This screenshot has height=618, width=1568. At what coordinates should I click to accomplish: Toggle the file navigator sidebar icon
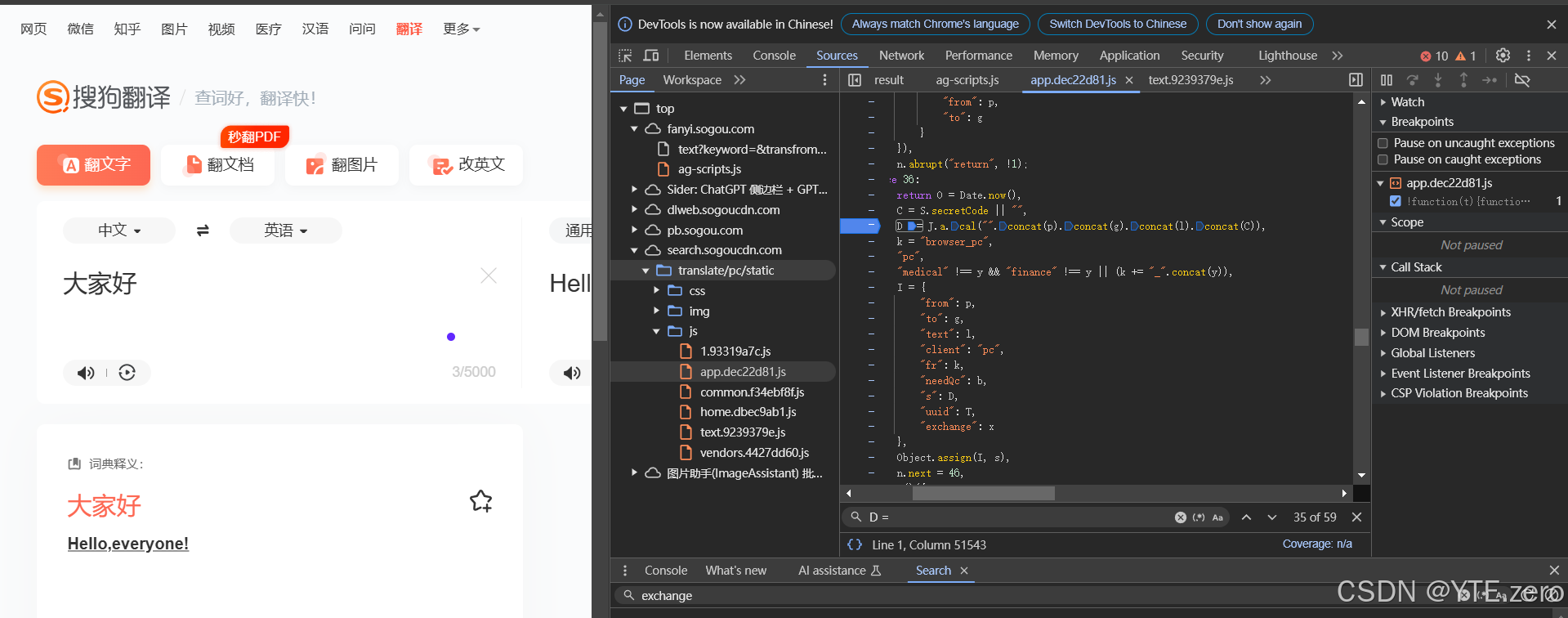pos(855,80)
